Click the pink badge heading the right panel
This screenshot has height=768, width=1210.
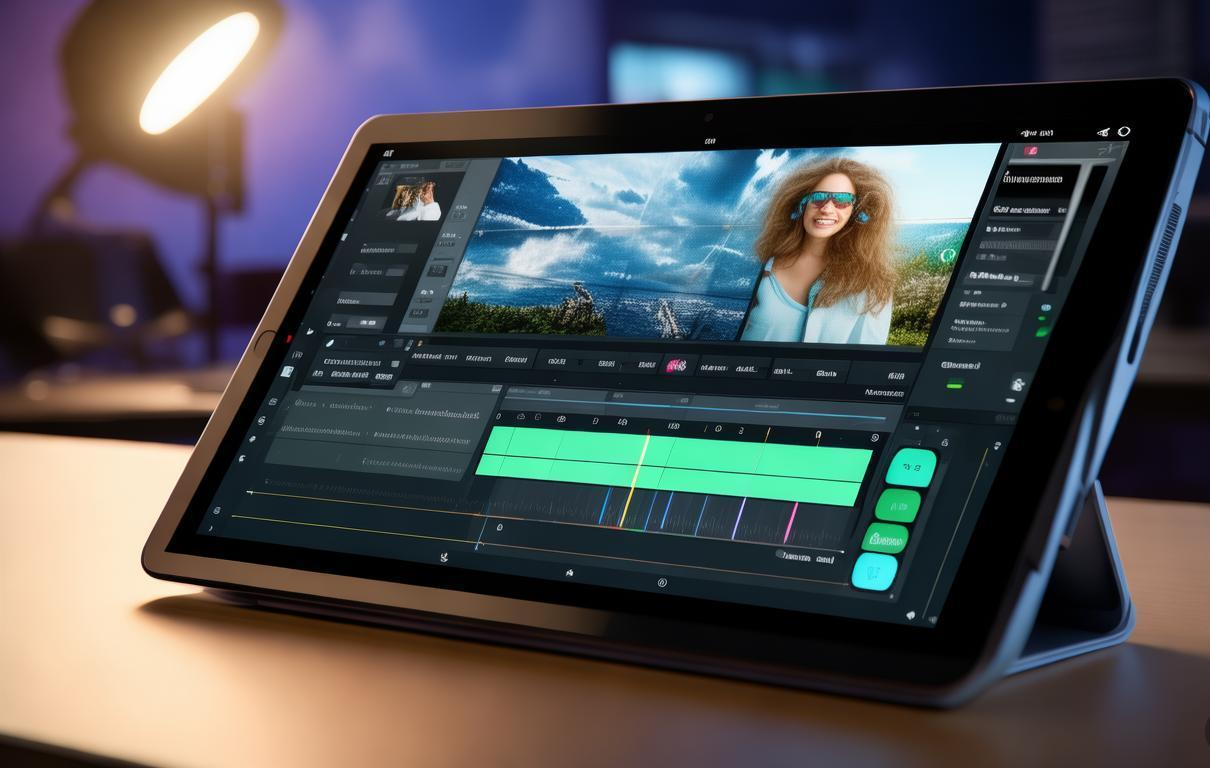[x=1031, y=152]
